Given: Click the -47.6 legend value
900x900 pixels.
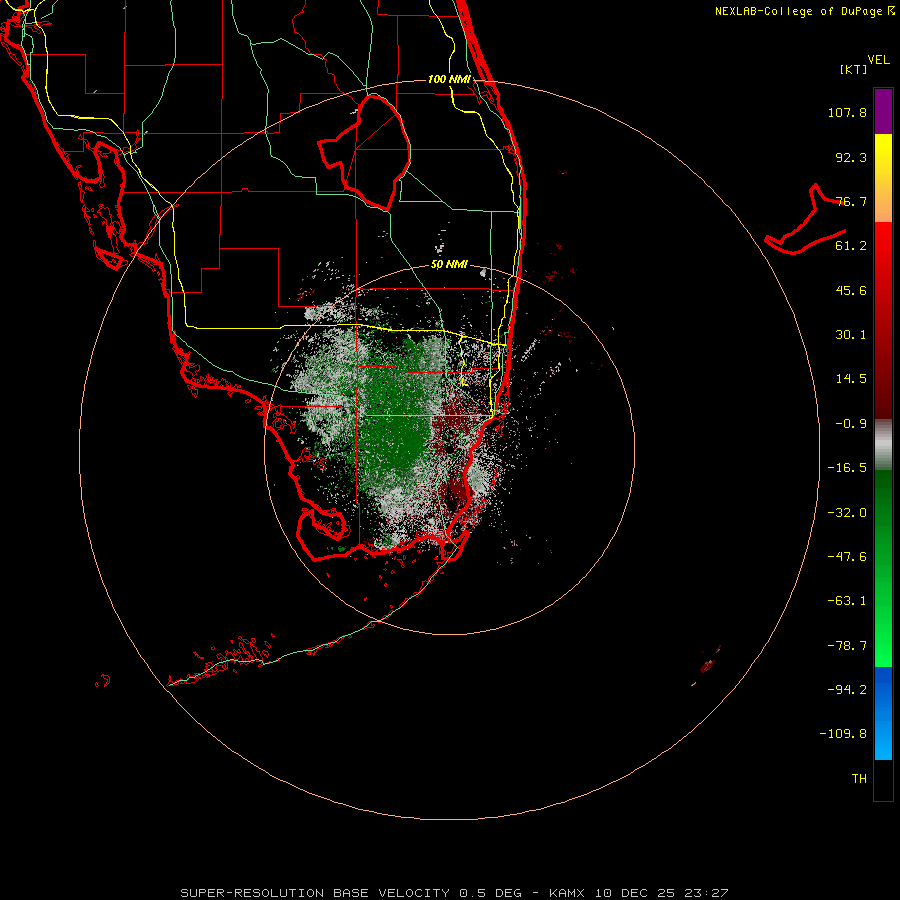Looking at the screenshot, I should (x=847, y=557).
